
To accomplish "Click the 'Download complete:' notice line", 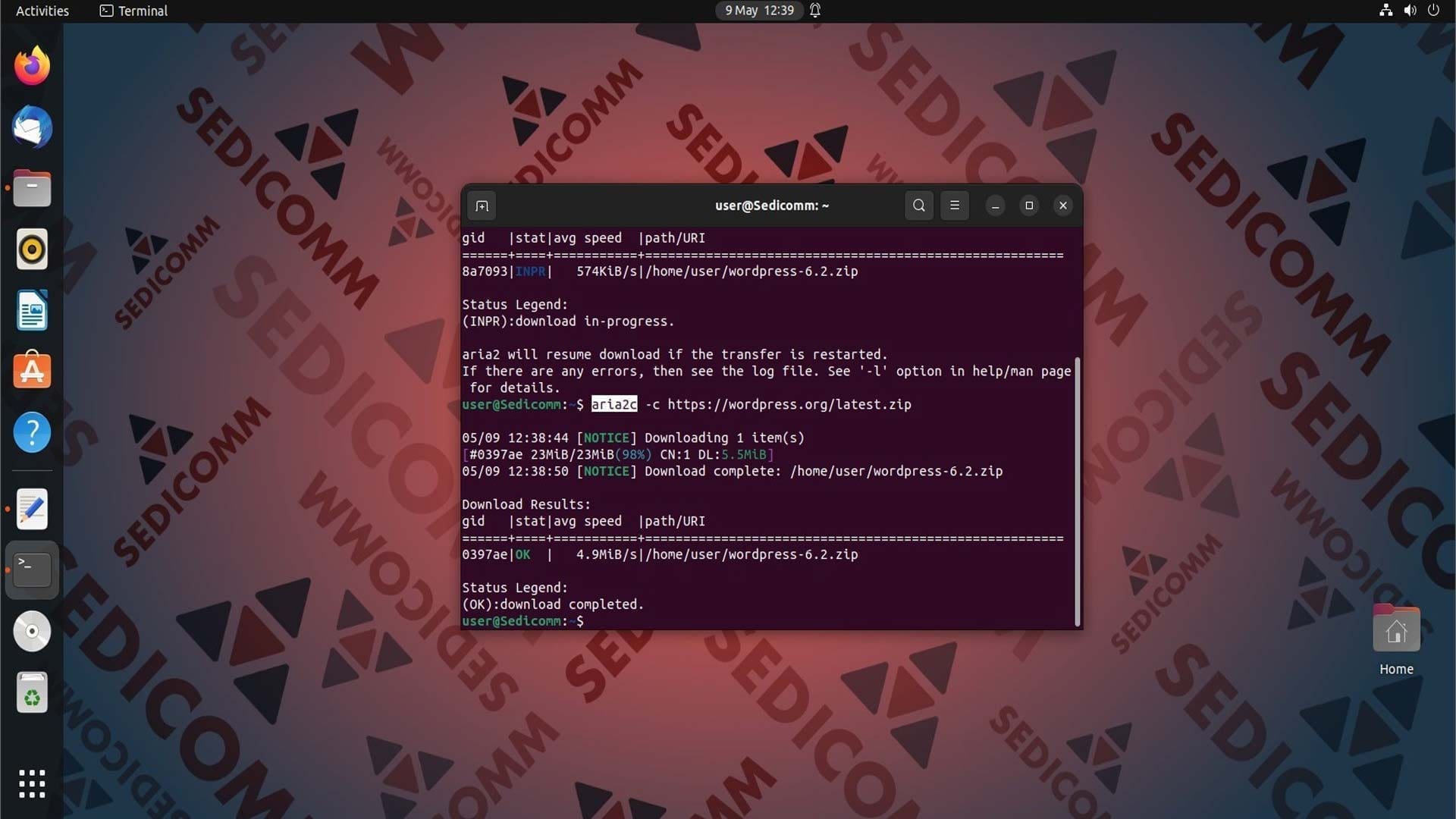I will (x=732, y=471).
